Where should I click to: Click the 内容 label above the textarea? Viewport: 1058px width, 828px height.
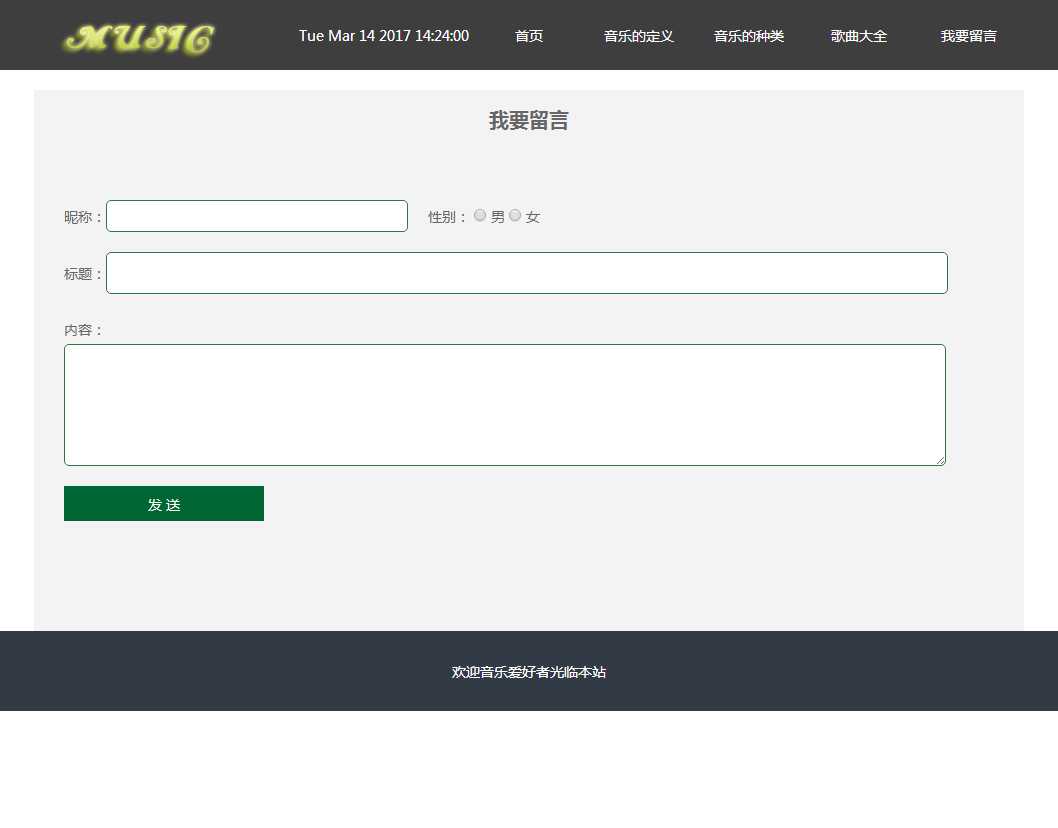click(x=83, y=330)
